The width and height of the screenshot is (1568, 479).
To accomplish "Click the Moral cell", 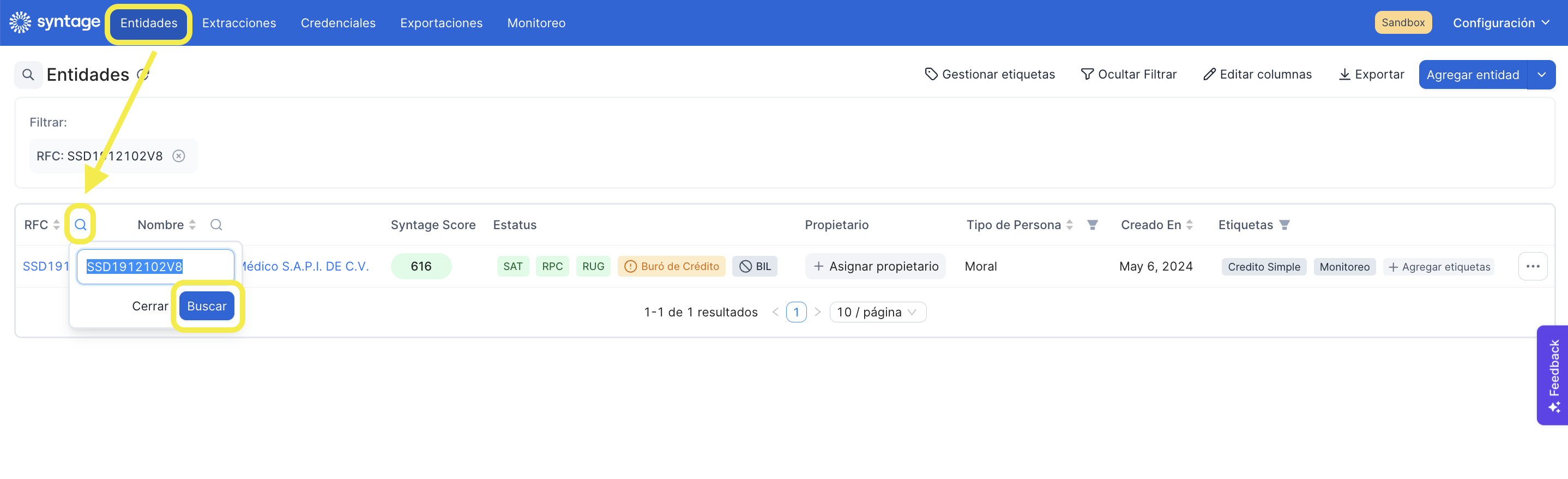I will coord(981,266).
